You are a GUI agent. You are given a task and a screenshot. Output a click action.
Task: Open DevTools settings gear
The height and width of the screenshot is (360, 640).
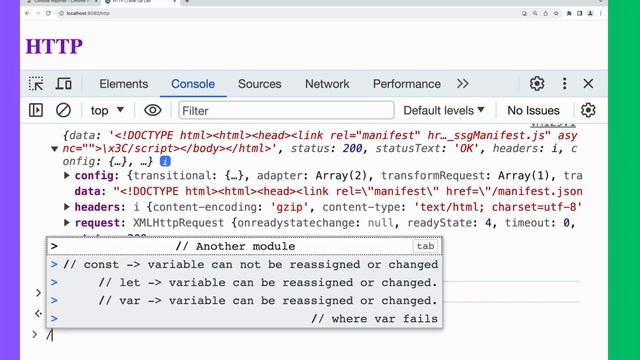537,84
